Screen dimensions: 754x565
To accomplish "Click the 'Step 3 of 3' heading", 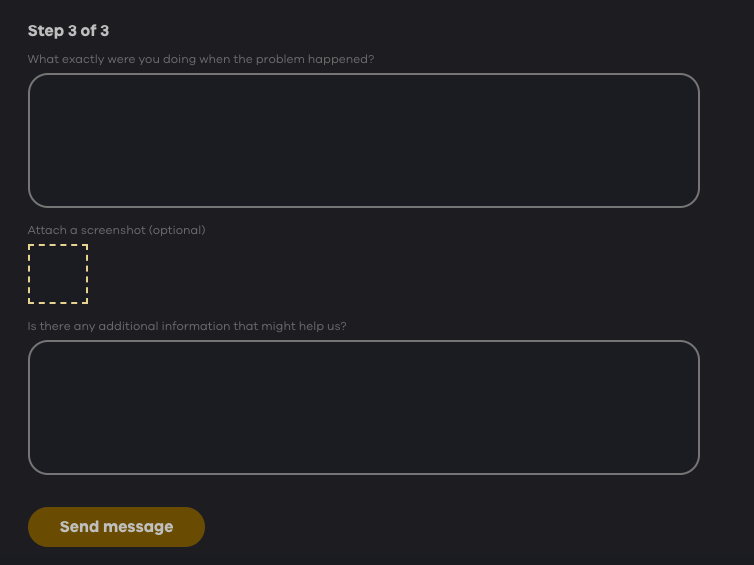I will [68, 31].
